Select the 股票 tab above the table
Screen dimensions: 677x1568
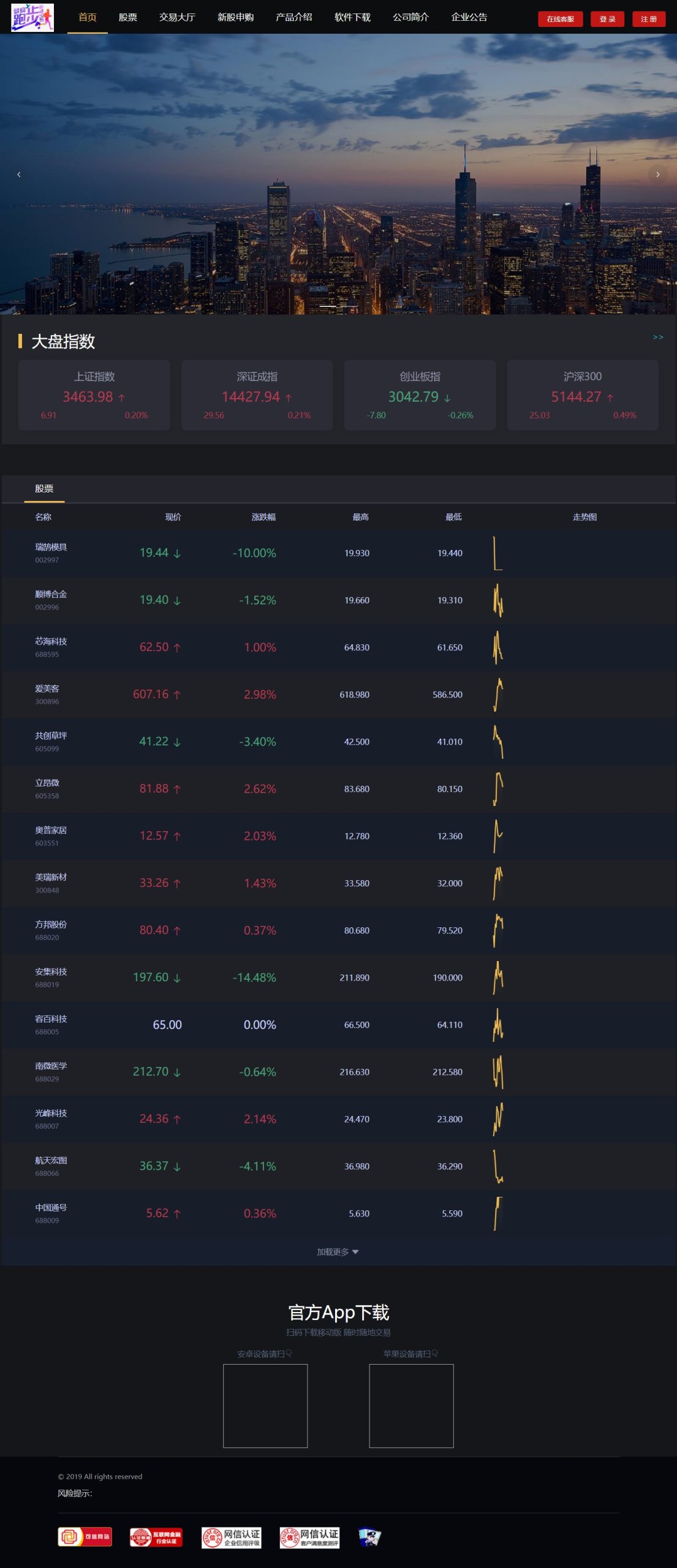44,489
